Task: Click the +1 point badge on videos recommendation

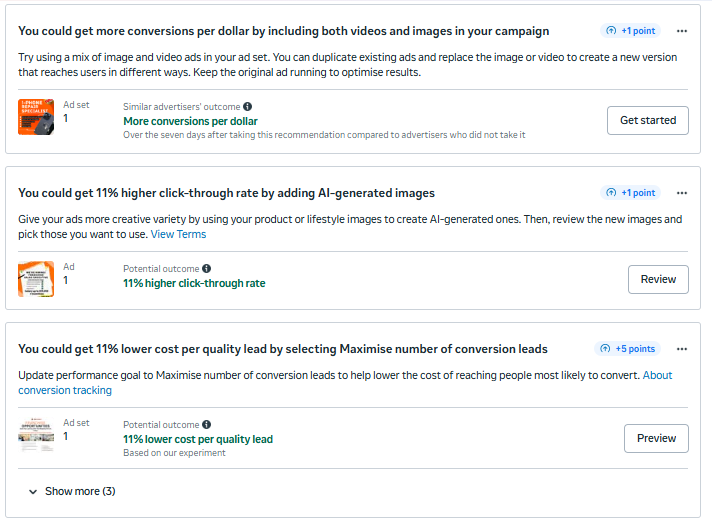Action: [x=630, y=31]
